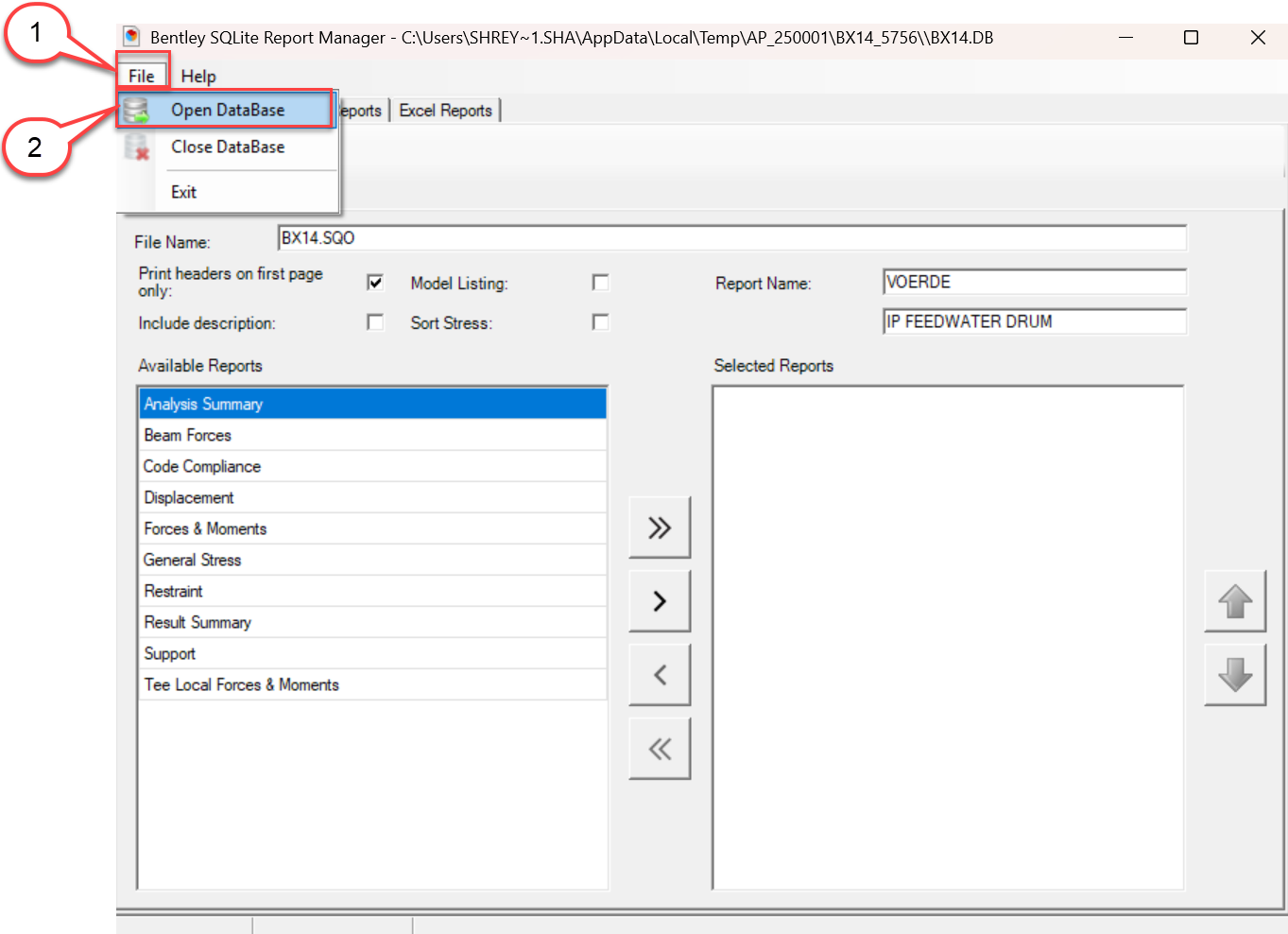Enable the Model Listing checkbox
Image resolution: width=1288 pixels, height=934 pixels.
click(600, 283)
